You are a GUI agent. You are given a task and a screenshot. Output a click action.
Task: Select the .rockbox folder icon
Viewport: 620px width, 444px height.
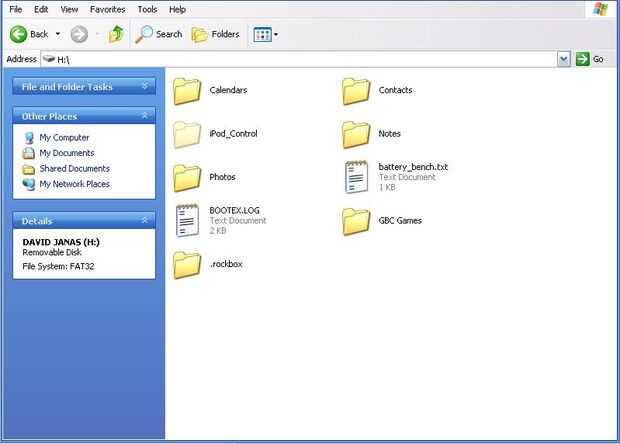187,265
